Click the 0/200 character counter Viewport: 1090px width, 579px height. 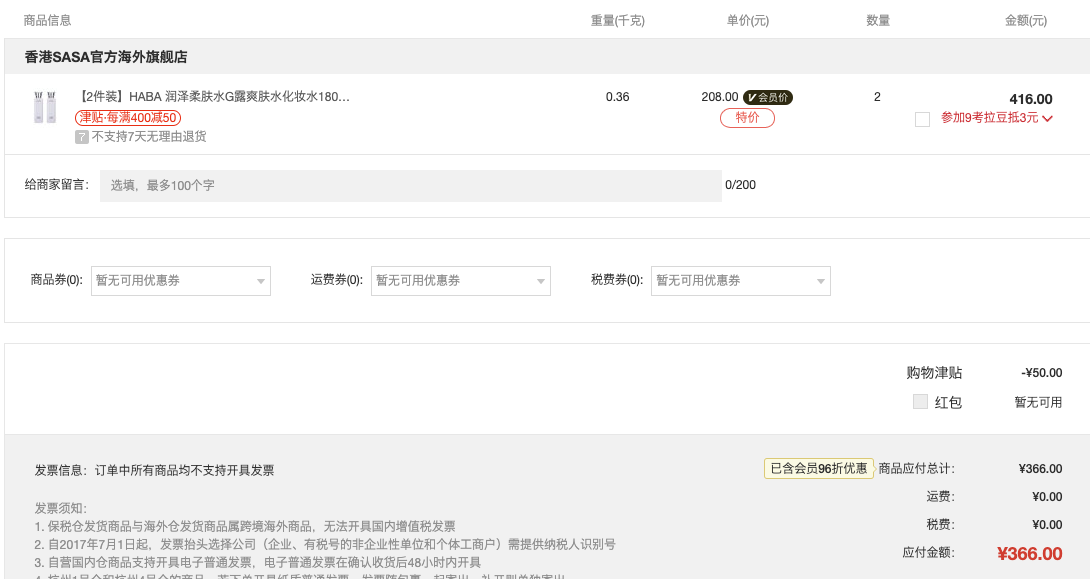pyautogui.click(x=740, y=185)
